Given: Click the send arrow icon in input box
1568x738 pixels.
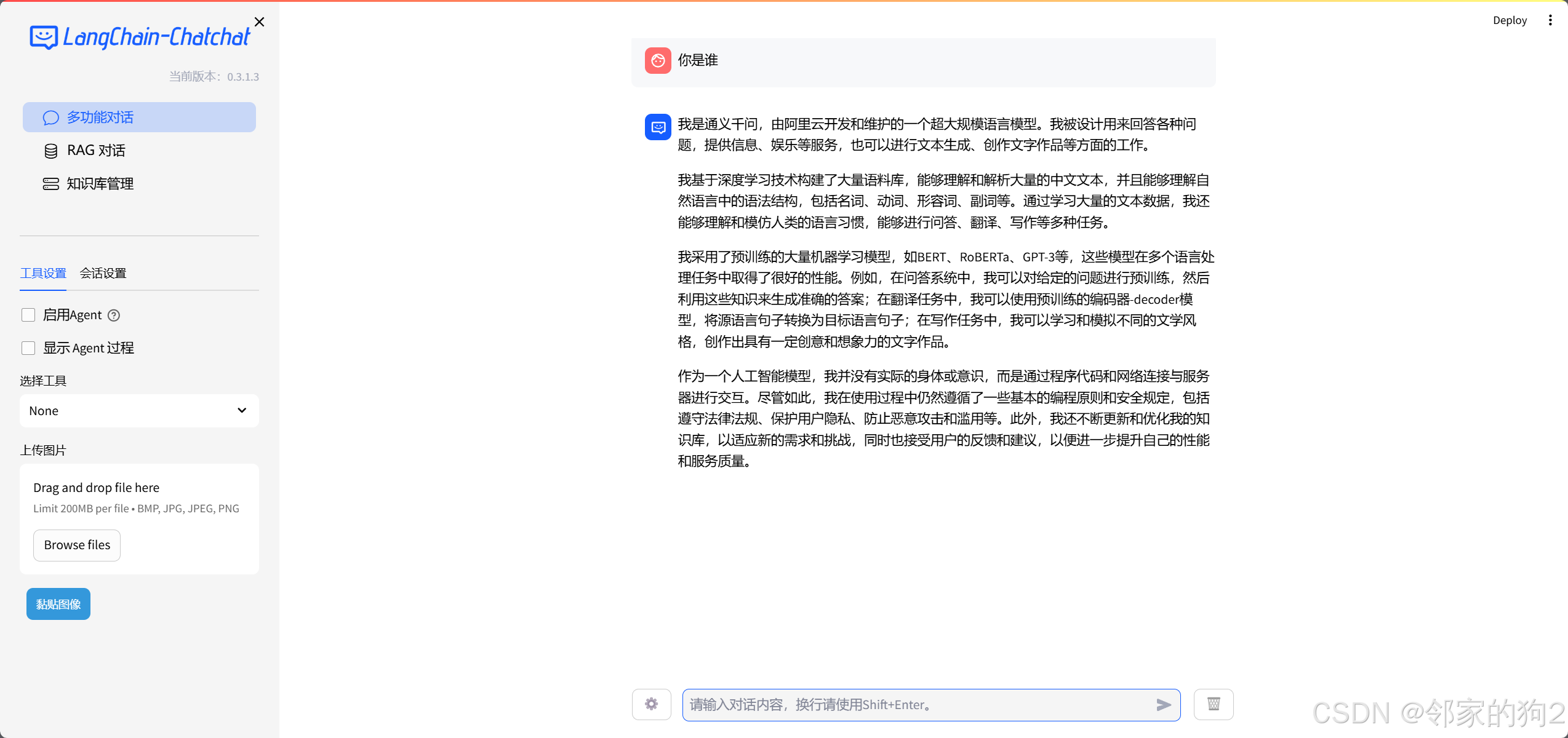Looking at the screenshot, I should (x=1164, y=705).
